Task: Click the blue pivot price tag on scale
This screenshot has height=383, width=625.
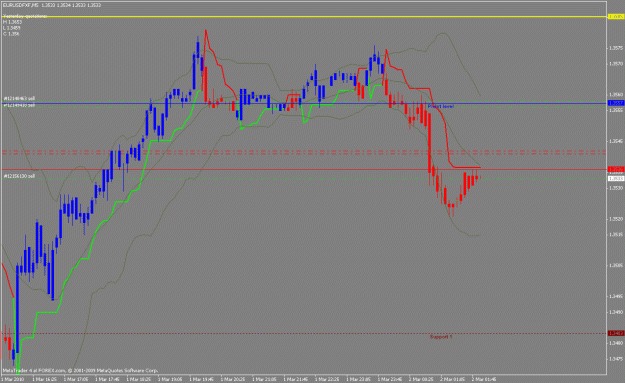Action: tap(616, 103)
